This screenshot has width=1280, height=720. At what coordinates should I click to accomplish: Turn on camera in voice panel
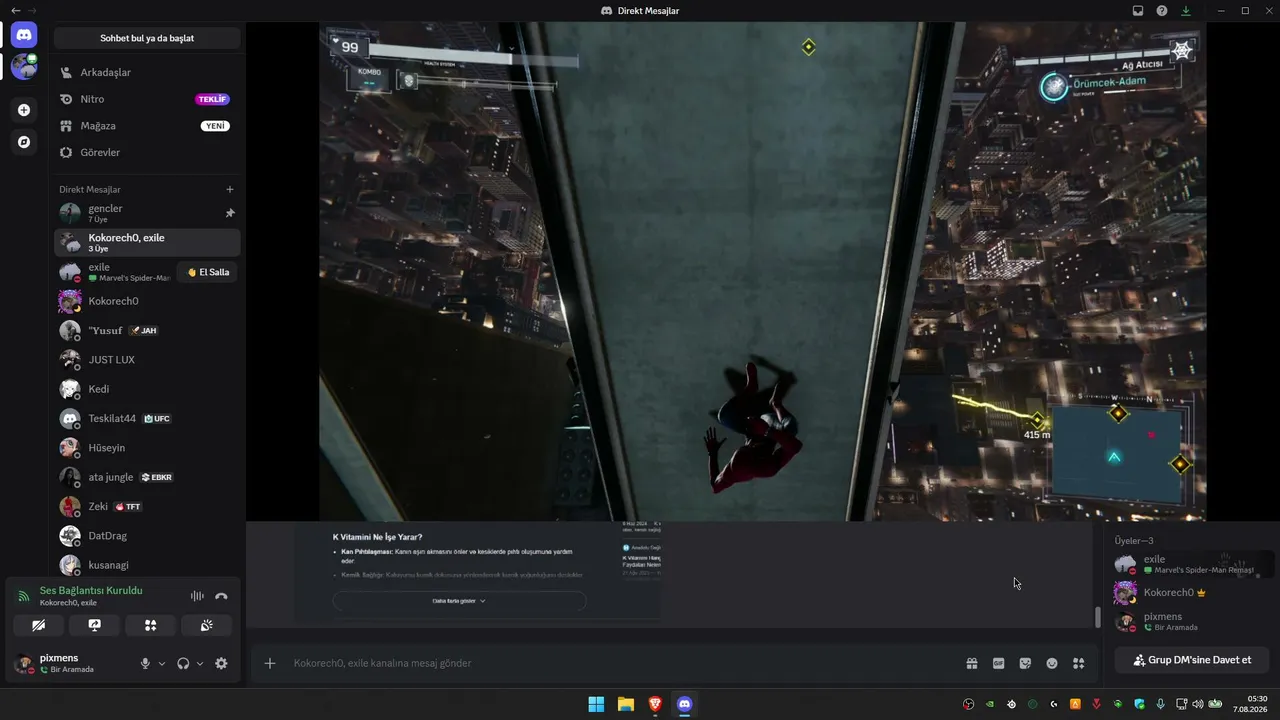(39, 625)
